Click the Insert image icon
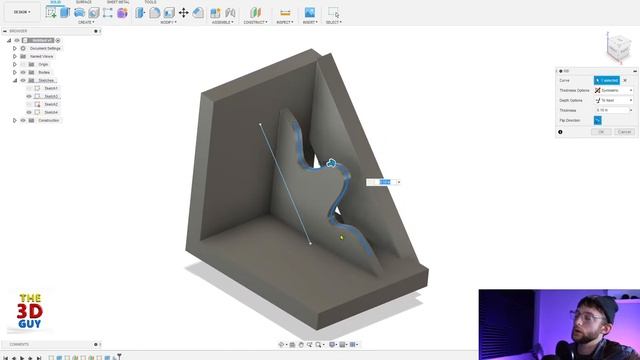This screenshot has height=360, width=640. [310, 13]
